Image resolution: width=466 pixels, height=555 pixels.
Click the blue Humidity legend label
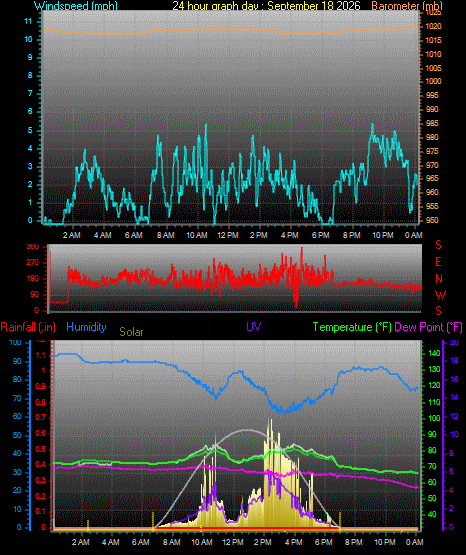click(x=86, y=327)
